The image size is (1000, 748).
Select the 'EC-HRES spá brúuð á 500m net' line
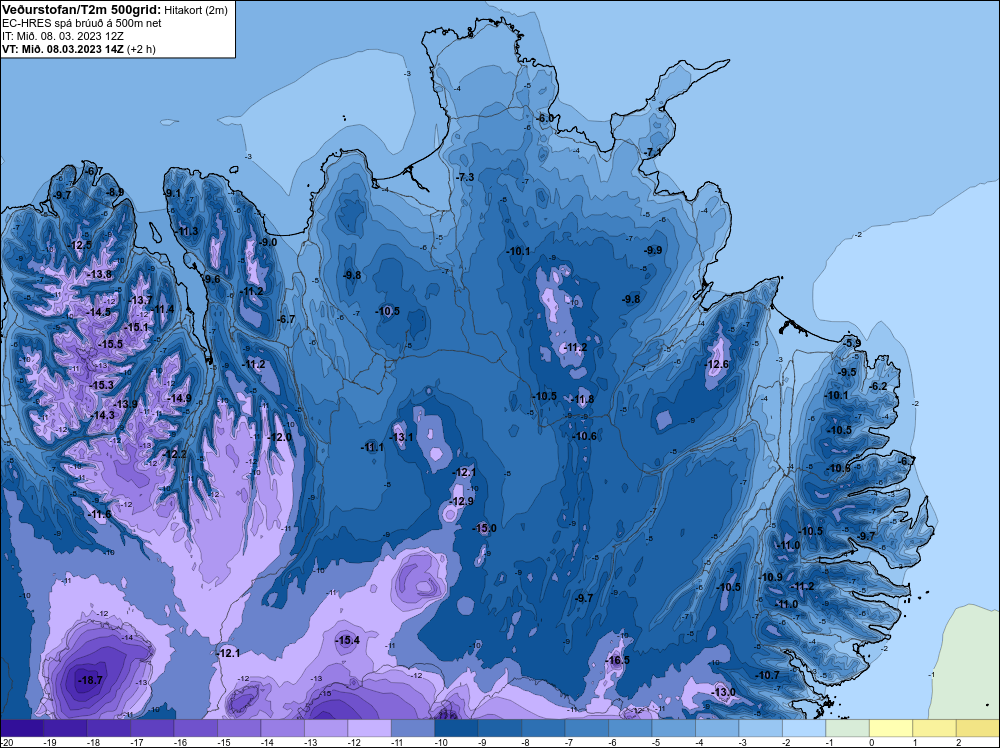point(82,23)
